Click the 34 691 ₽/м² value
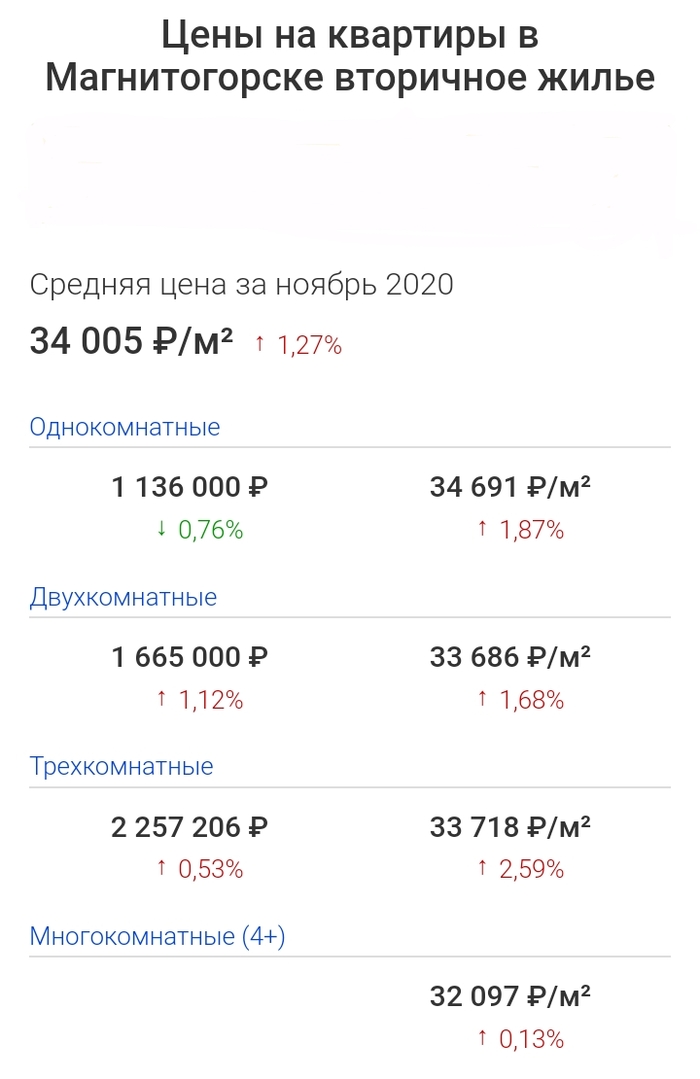This screenshot has height=1079, width=700. pos(510,488)
